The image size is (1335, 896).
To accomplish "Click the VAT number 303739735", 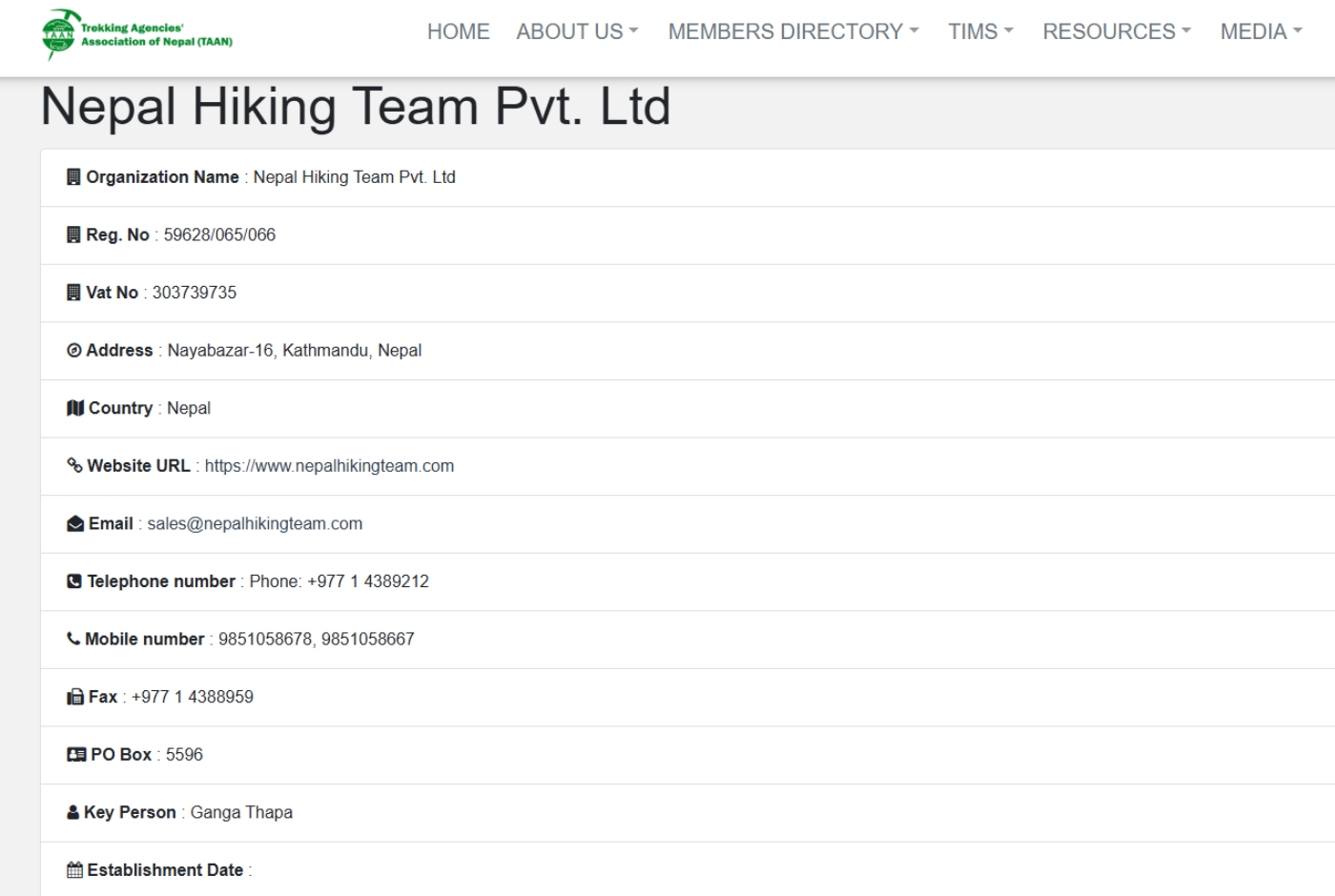I will 195,293.
